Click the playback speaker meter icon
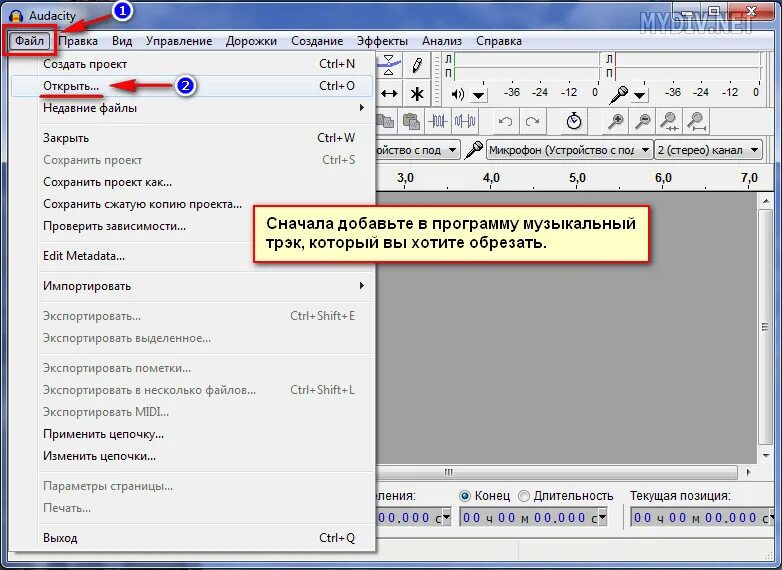The height and width of the screenshot is (570, 782). (x=457, y=94)
